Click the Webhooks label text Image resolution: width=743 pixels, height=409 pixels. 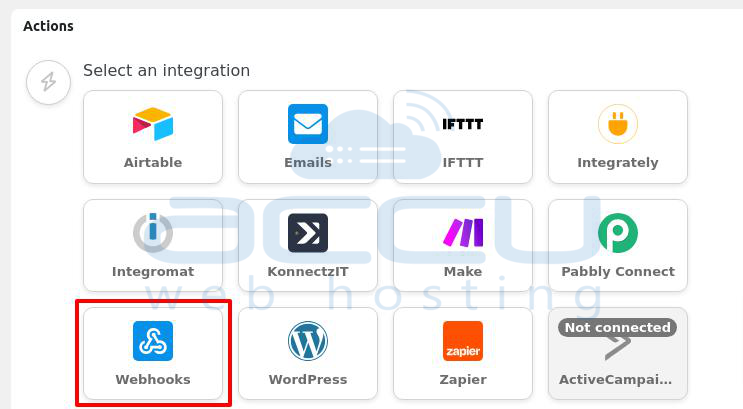(x=153, y=379)
